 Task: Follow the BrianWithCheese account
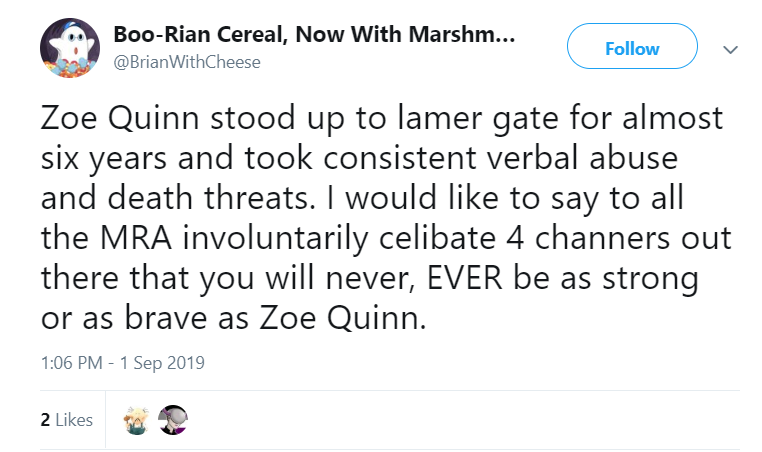pos(632,46)
